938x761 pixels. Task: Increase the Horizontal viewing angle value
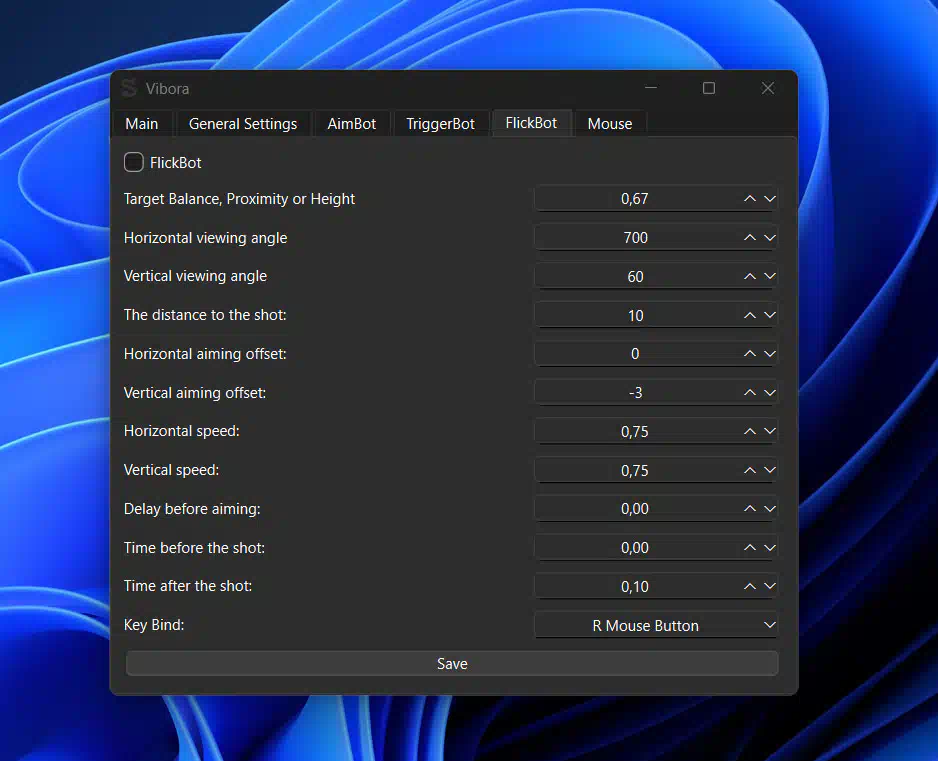tap(750, 238)
